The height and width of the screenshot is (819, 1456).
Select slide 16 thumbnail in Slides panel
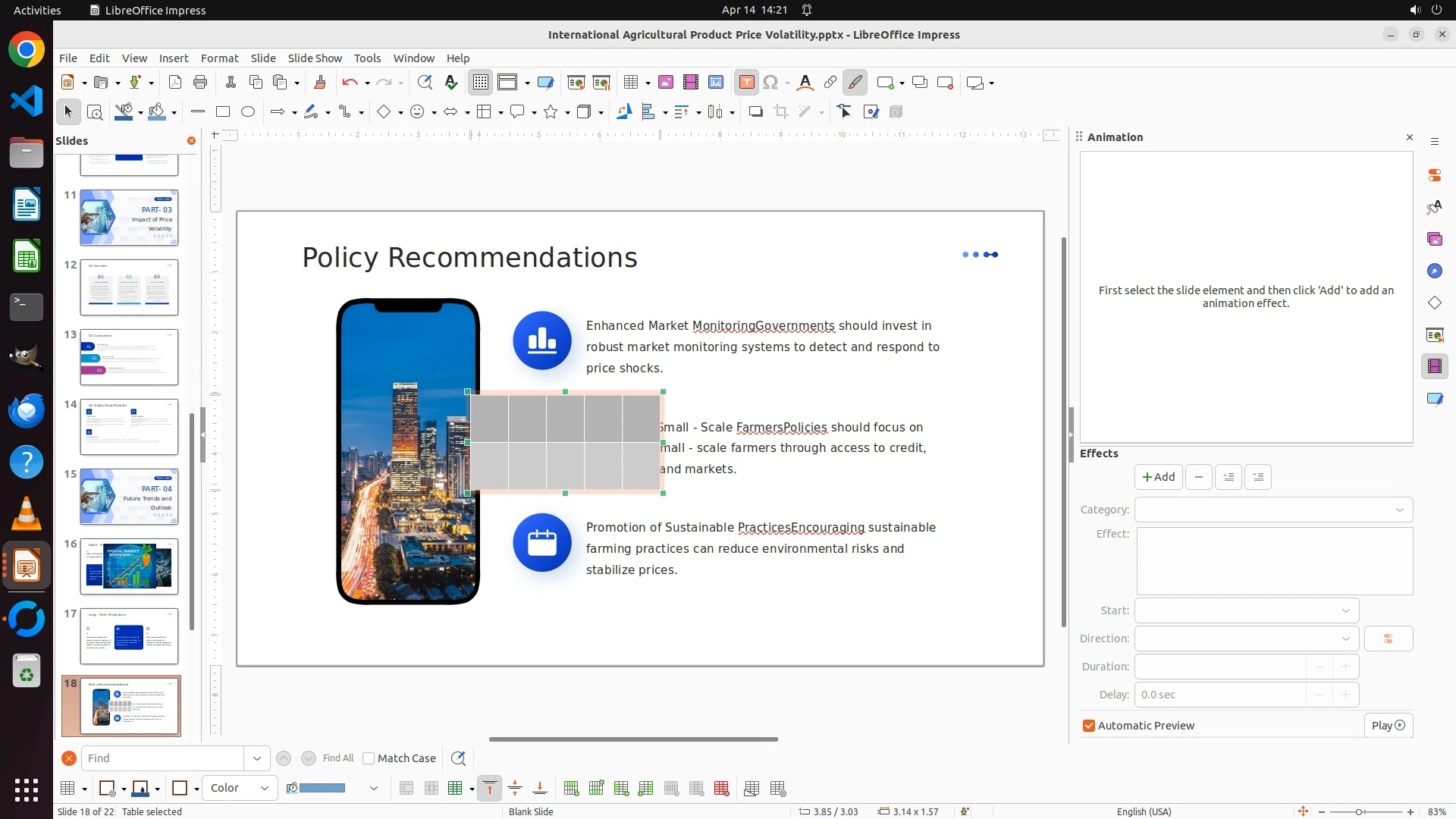[129, 566]
